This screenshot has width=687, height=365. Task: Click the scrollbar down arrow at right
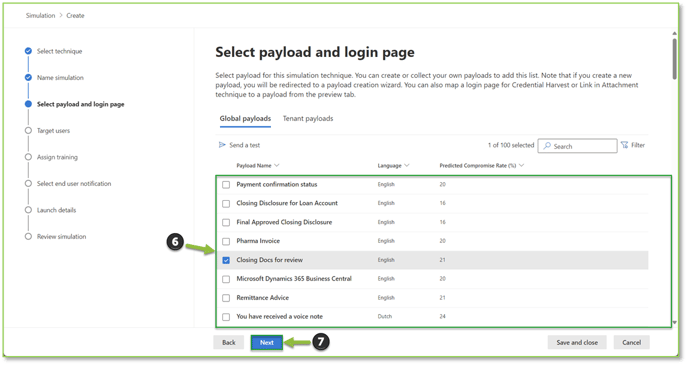point(674,322)
